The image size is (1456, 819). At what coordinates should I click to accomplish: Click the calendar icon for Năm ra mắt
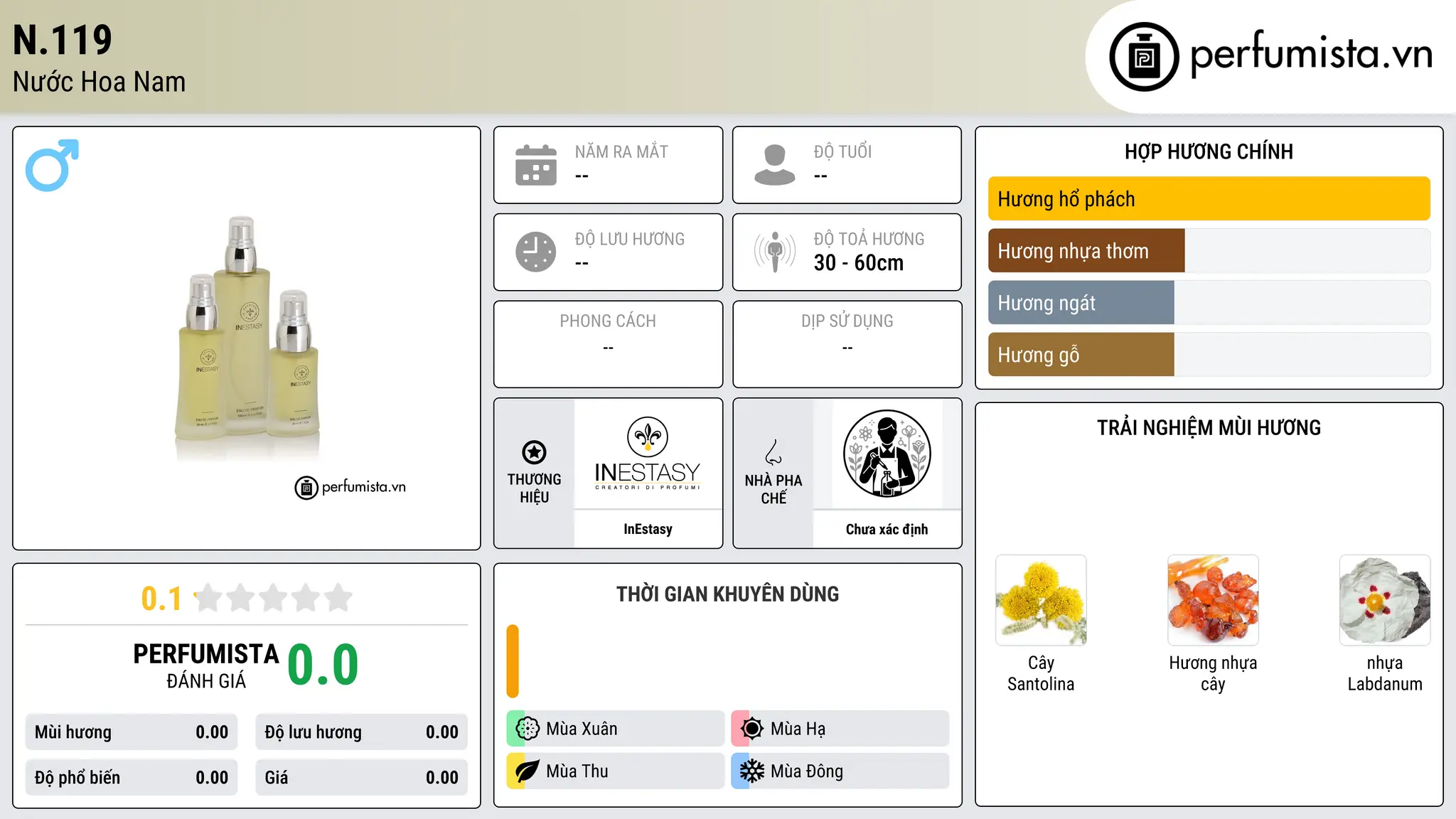pos(536,165)
